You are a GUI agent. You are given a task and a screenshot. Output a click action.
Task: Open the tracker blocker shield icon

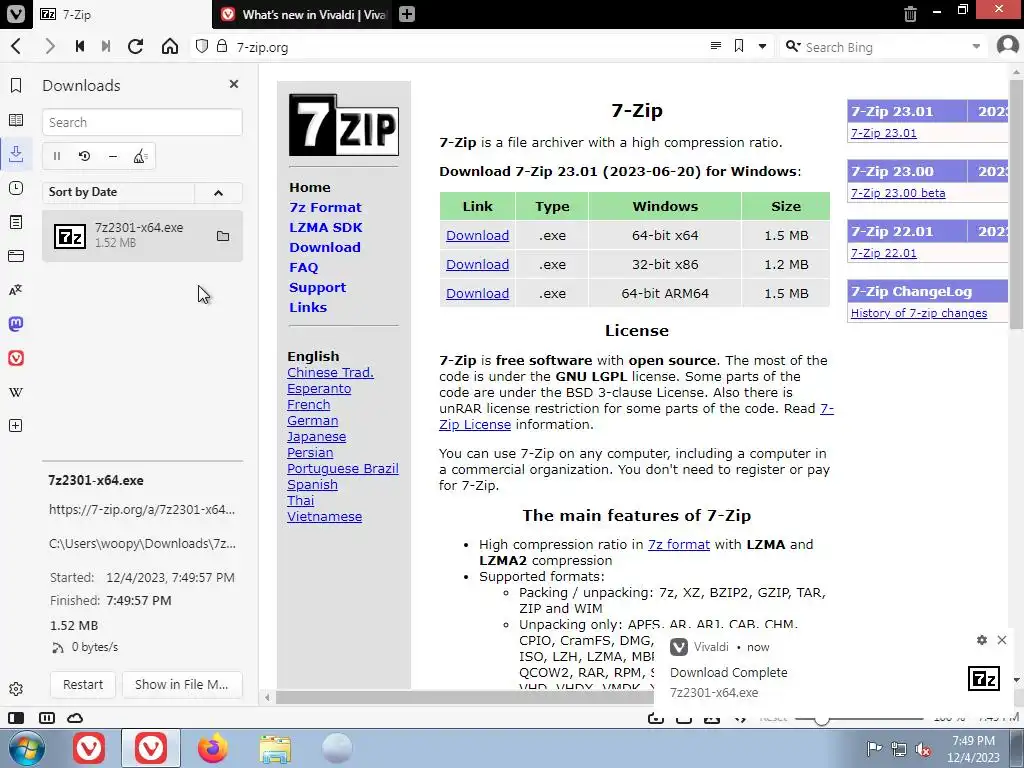pos(202,46)
